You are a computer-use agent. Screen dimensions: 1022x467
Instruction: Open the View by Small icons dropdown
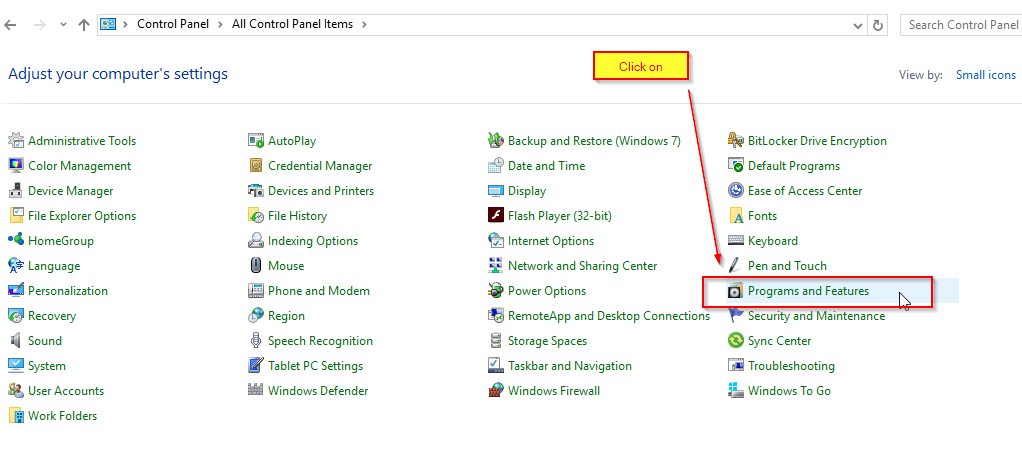[986, 75]
